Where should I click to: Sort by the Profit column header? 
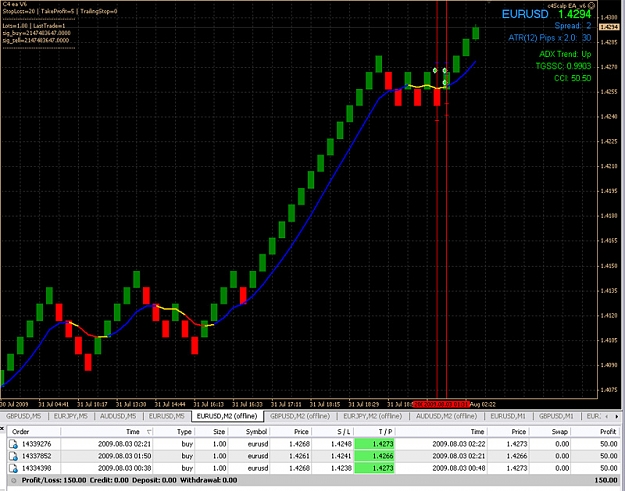coord(596,432)
